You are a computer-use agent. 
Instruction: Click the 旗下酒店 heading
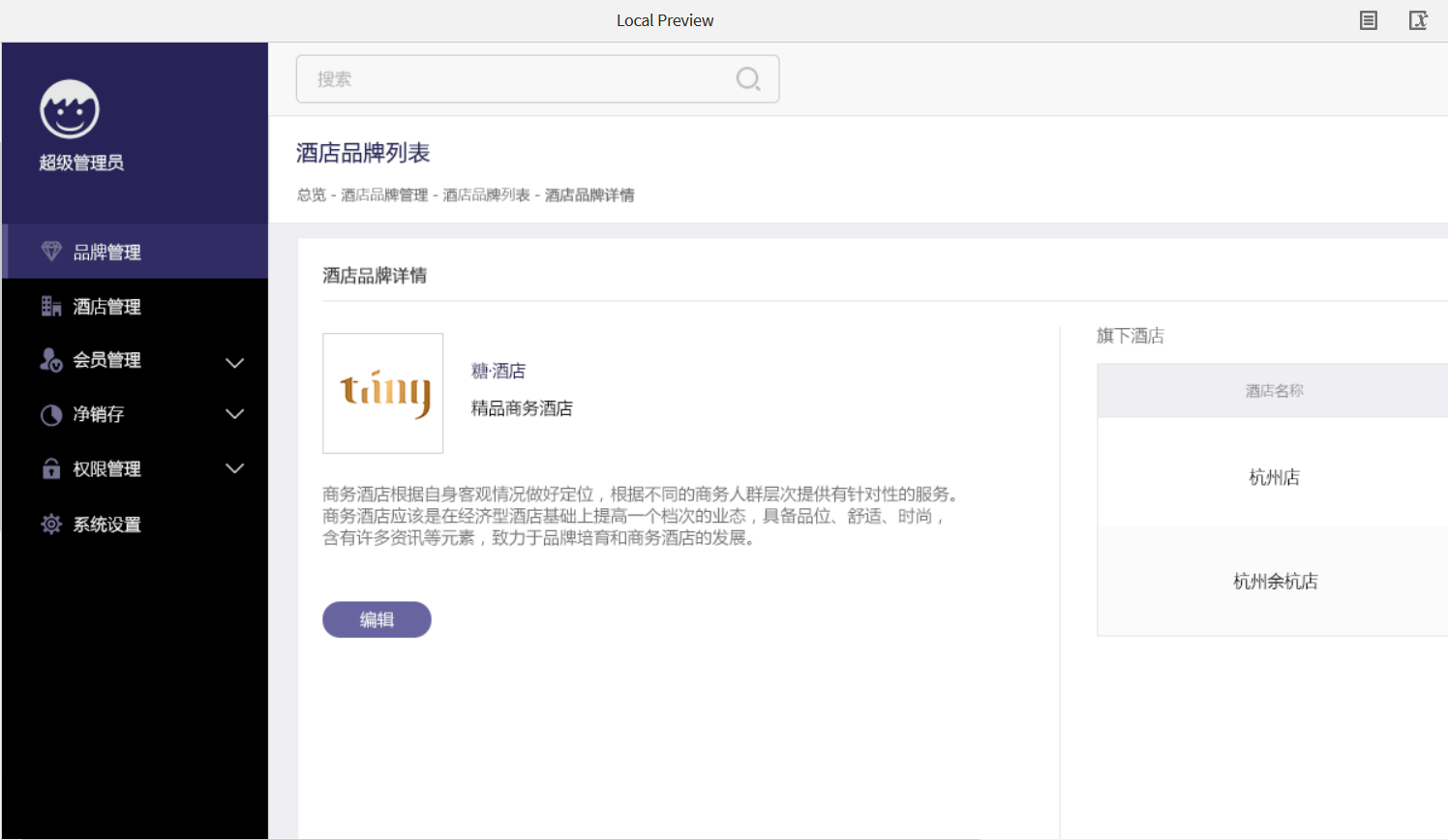click(1131, 336)
